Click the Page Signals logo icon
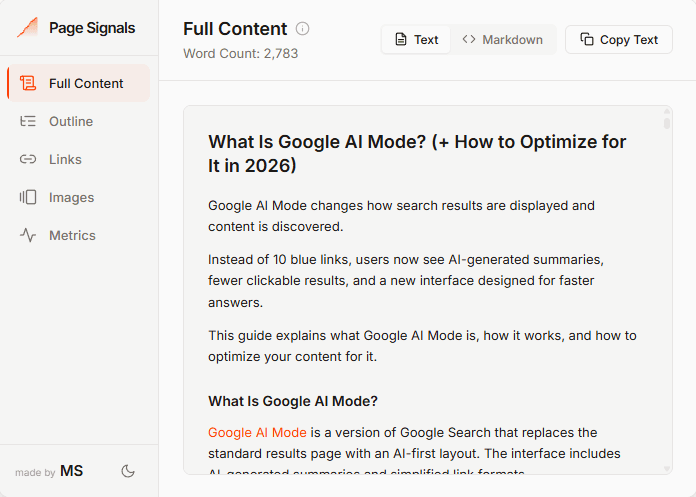The height and width of the screenshot is (497, 696). pos(28,28)
